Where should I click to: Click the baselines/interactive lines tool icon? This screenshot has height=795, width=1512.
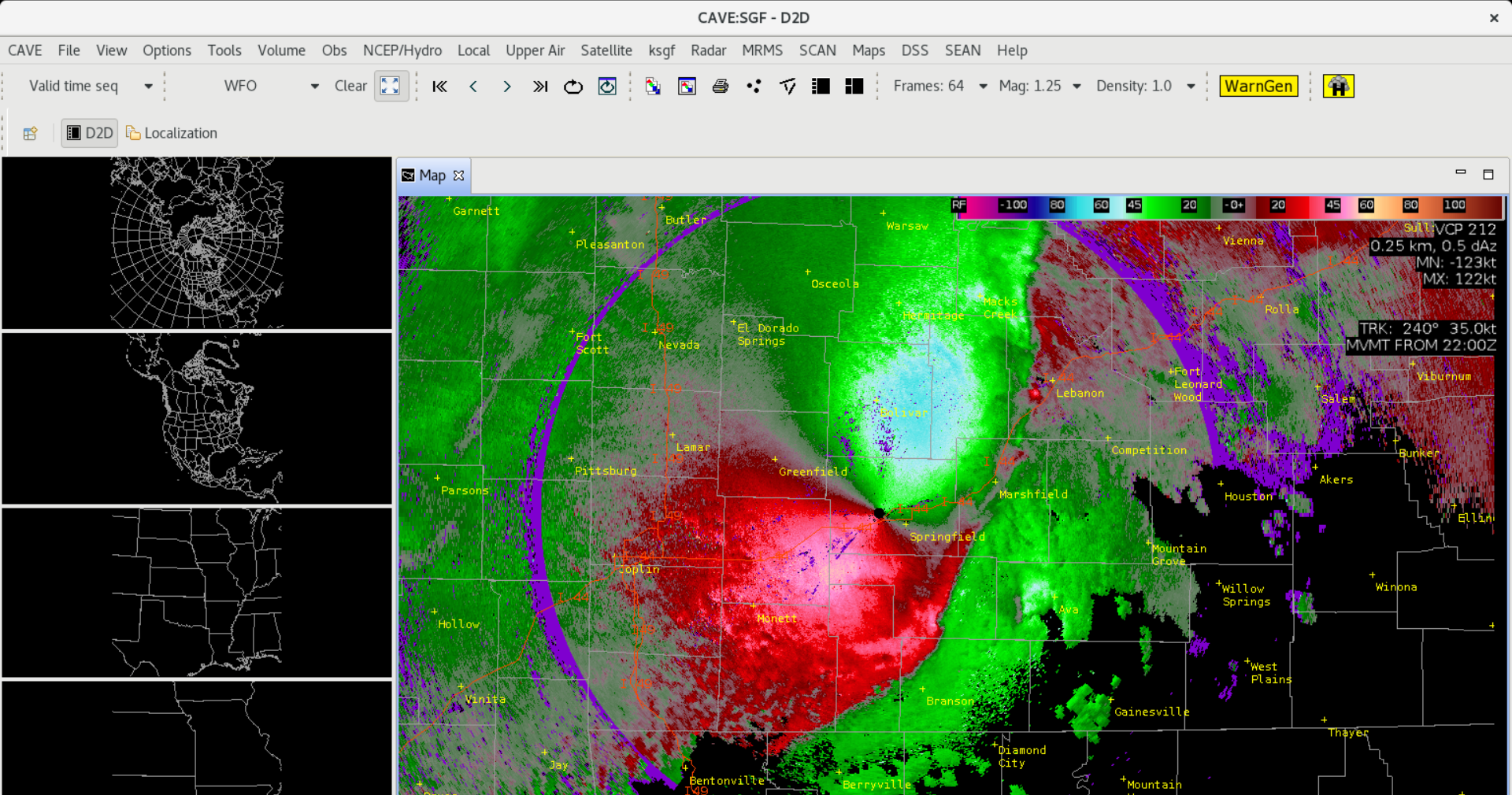coord(787,87)
